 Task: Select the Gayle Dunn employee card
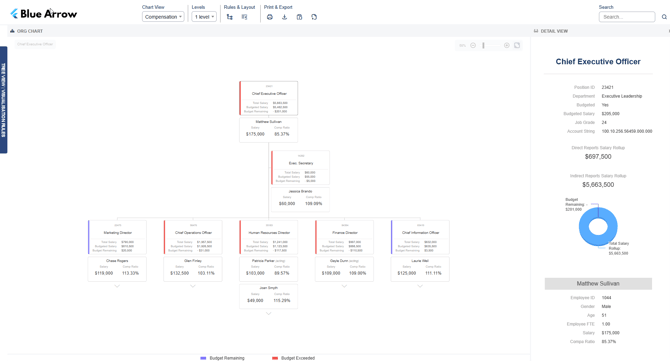[x=344, y=269]
